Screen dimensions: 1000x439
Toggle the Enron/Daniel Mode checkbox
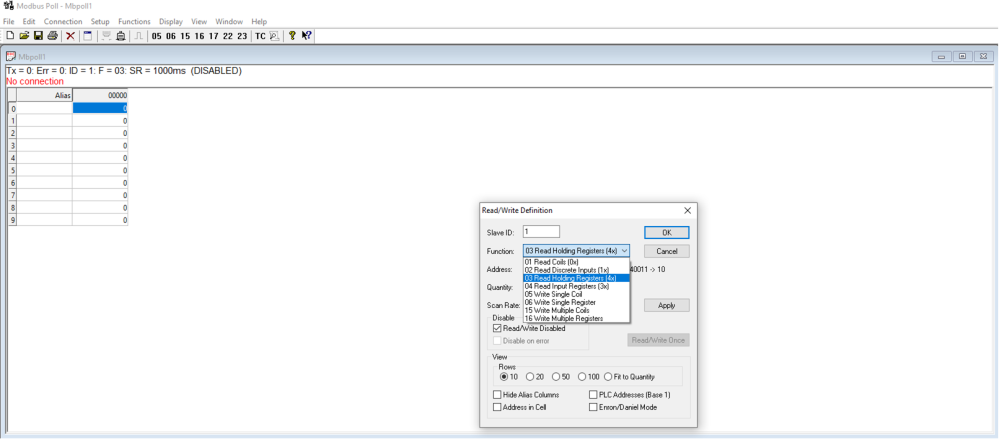pos(594,407)
